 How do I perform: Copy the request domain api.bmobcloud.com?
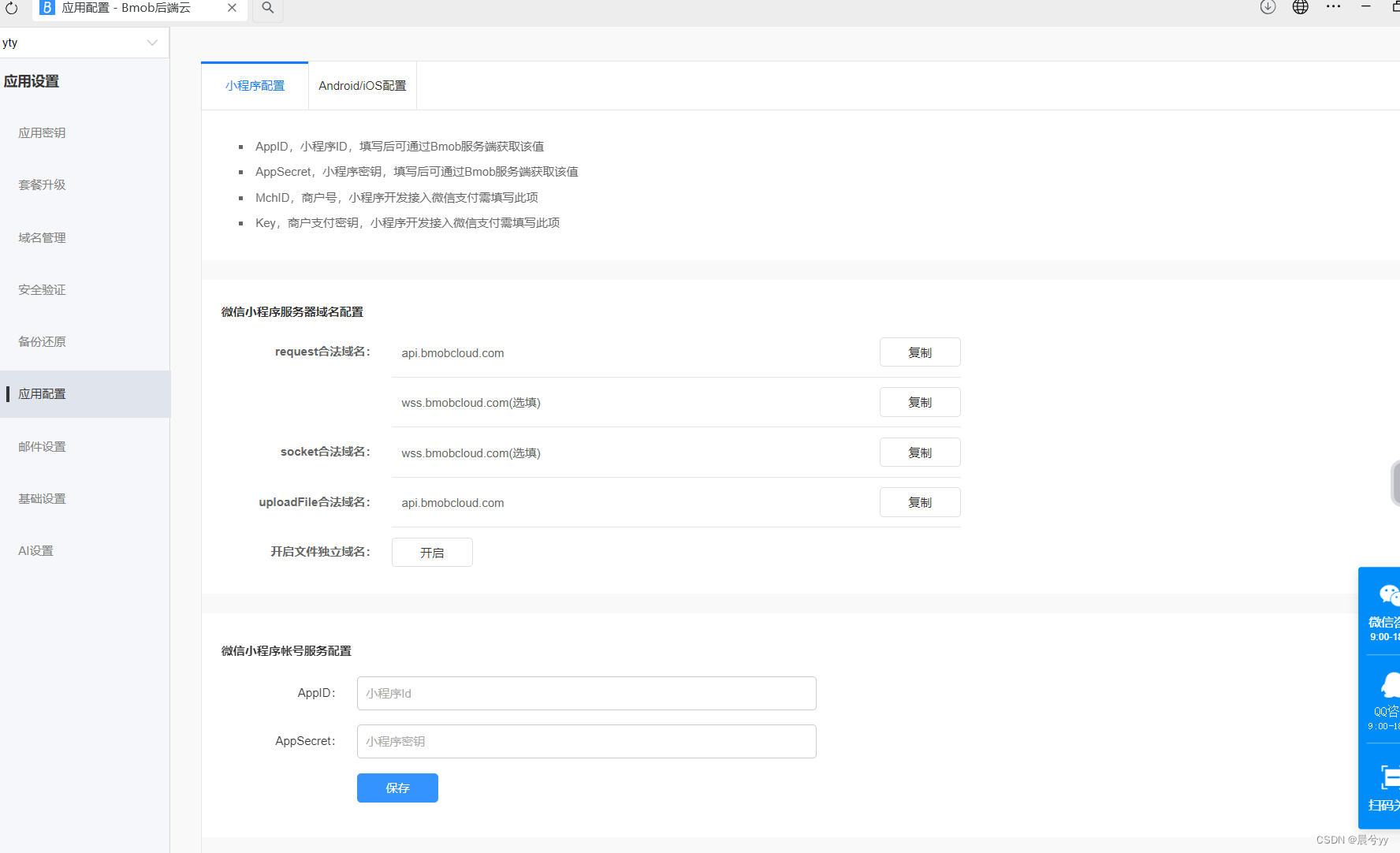click(x=920, y=352)
